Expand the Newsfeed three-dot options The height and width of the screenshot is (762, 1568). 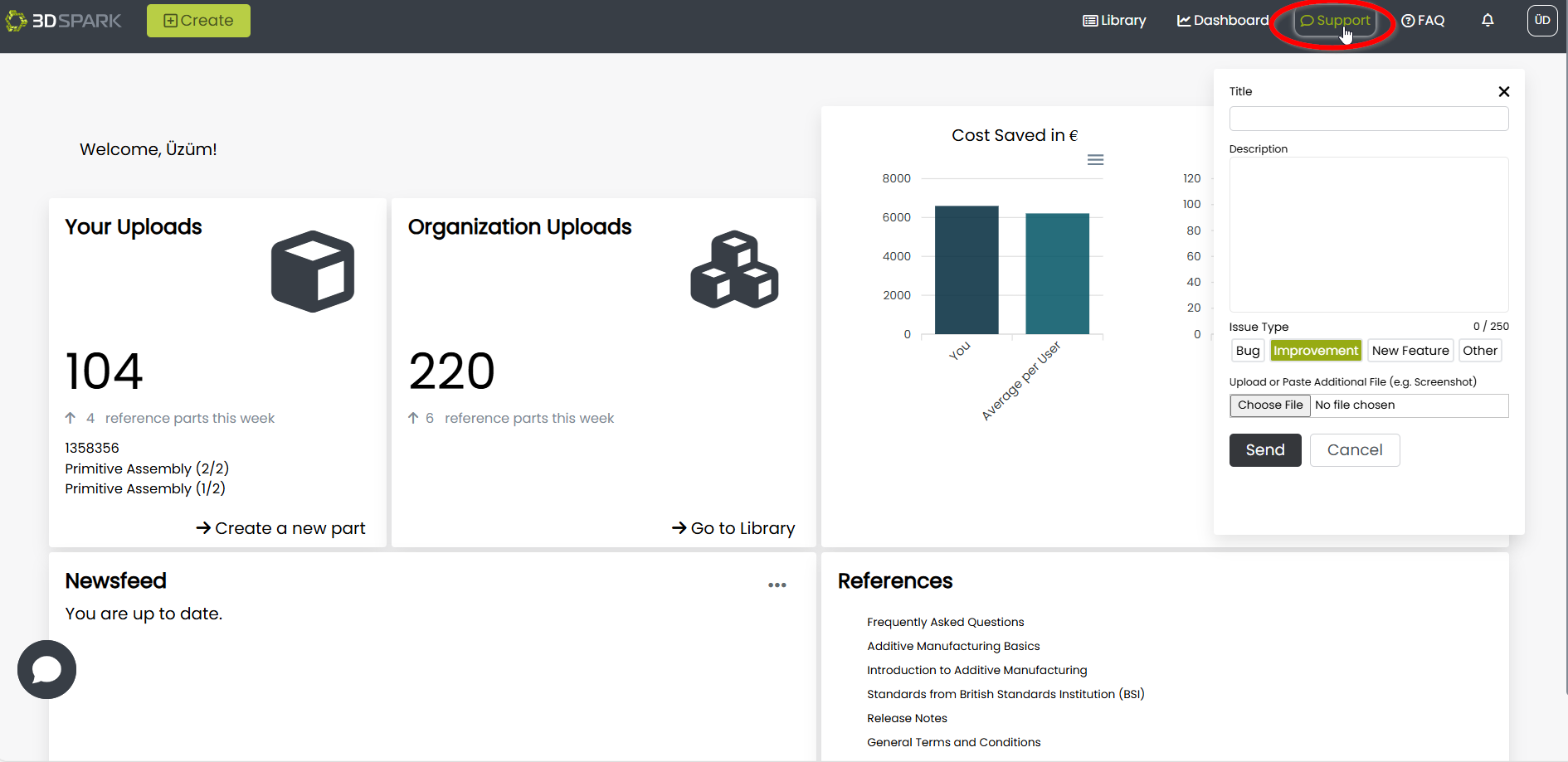click(777, 585)
